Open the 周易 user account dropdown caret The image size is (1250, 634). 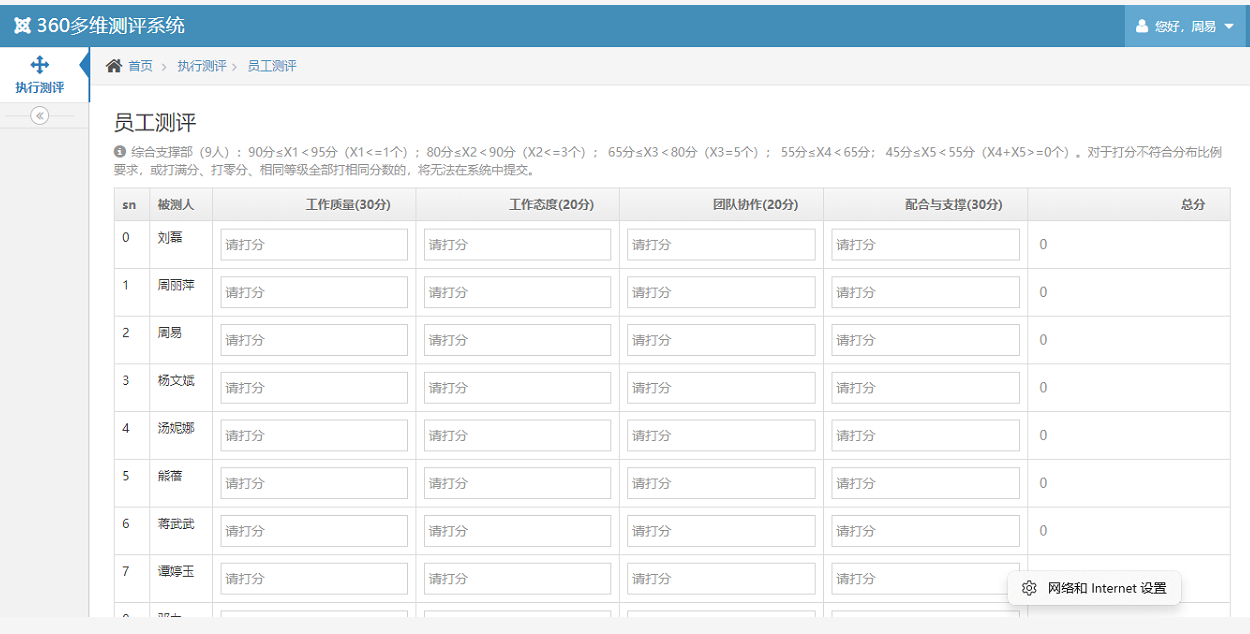tap(1229, 27)
